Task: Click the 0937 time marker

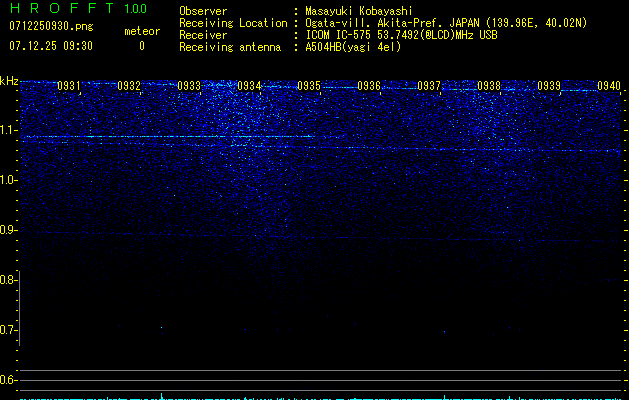Action: 429,86
